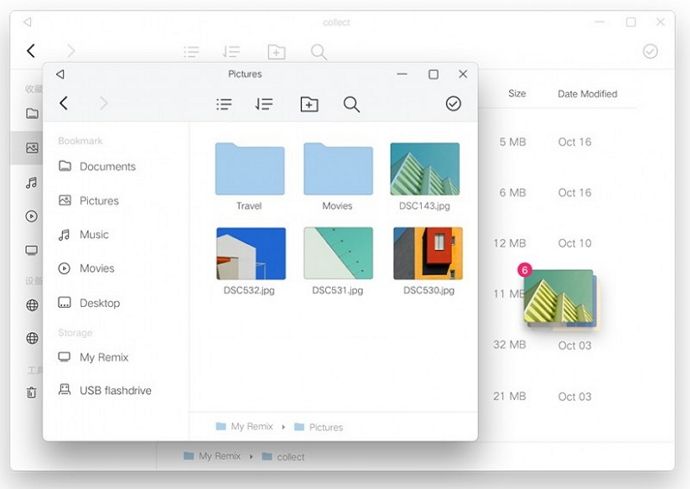Switch to list view in collect window
Viewport: 690px width, 489px height.
point(191,52)
